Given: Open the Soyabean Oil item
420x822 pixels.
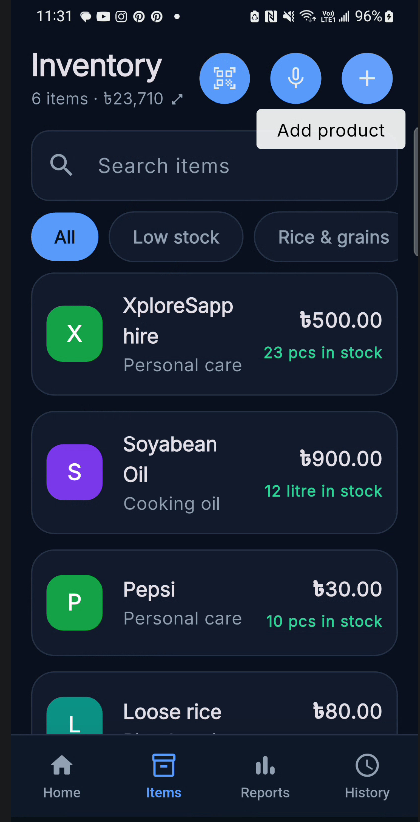Looking at the screenshot, I should coord(214,472).
